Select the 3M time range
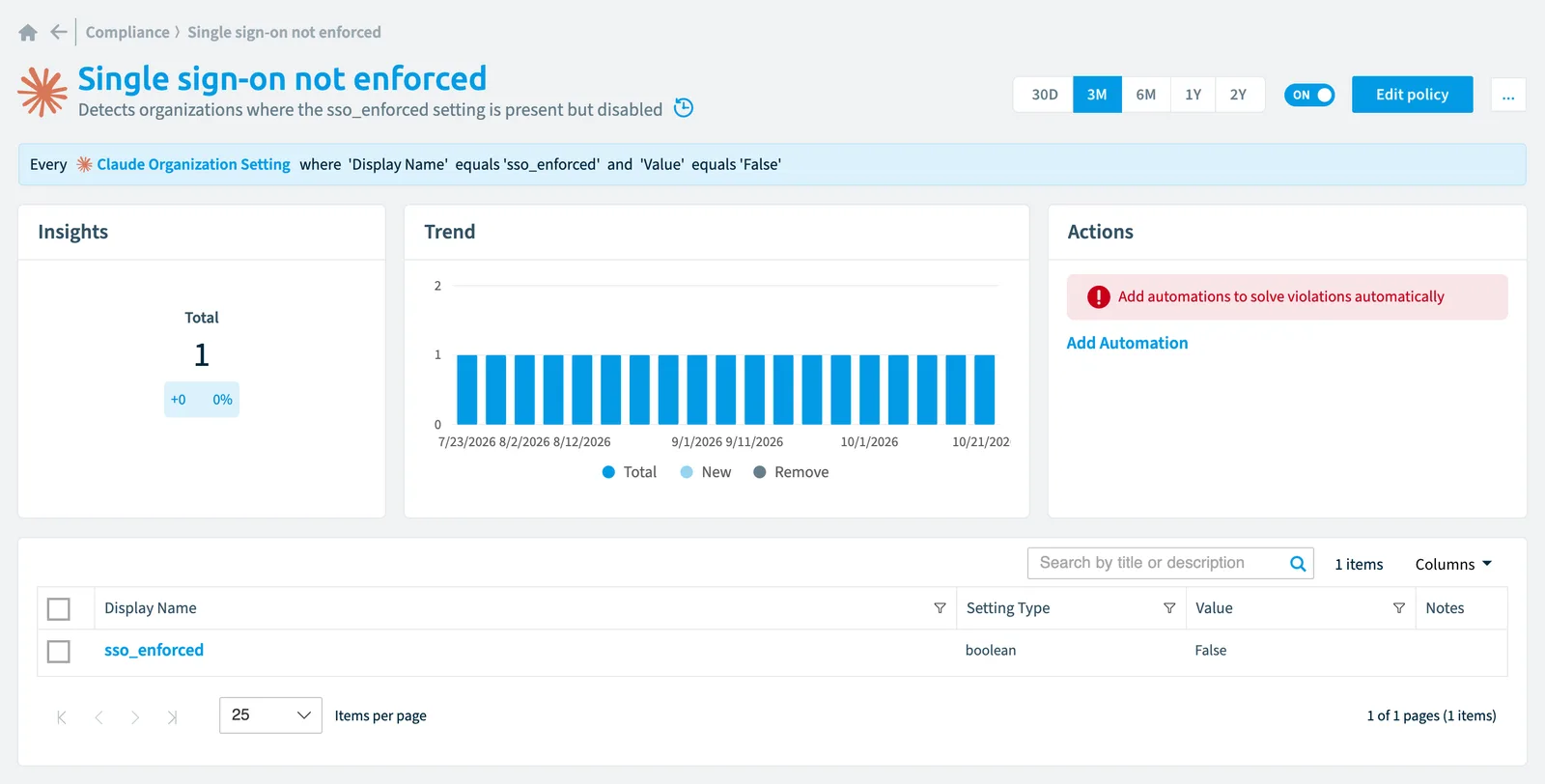 pos(1097,95)
